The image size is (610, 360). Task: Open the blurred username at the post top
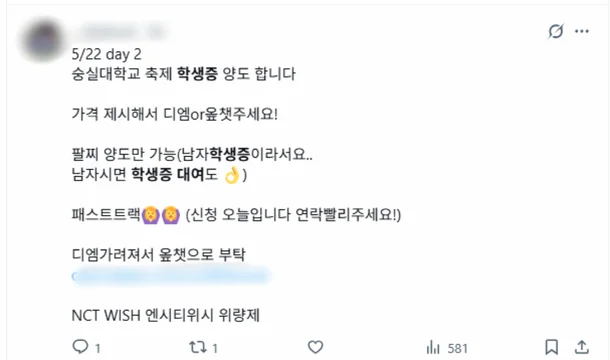tap(119, 32)
